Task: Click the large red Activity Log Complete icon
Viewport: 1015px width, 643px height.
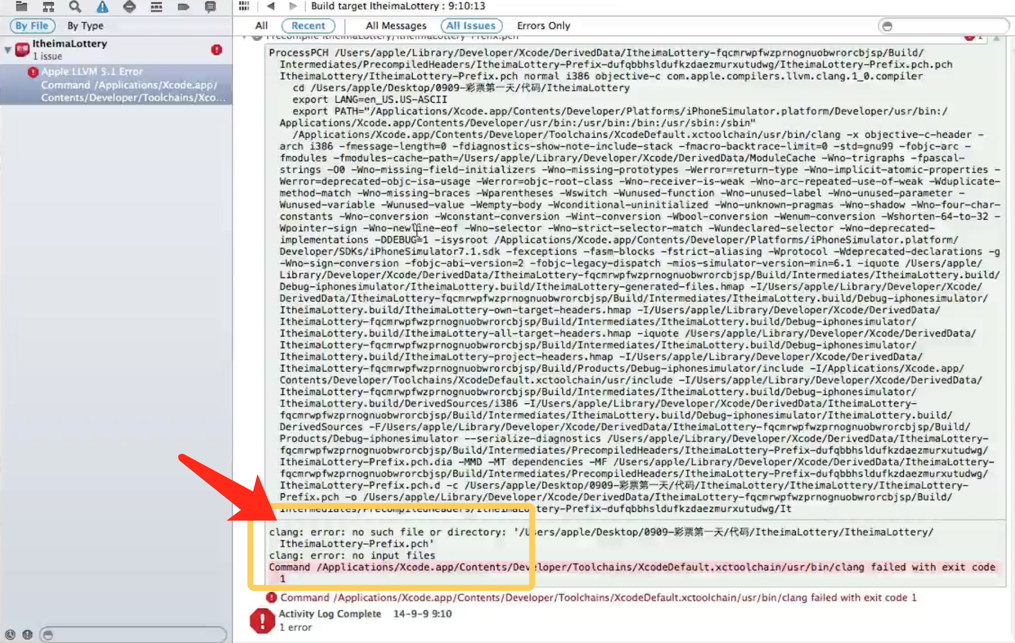Action: point(262,620)
